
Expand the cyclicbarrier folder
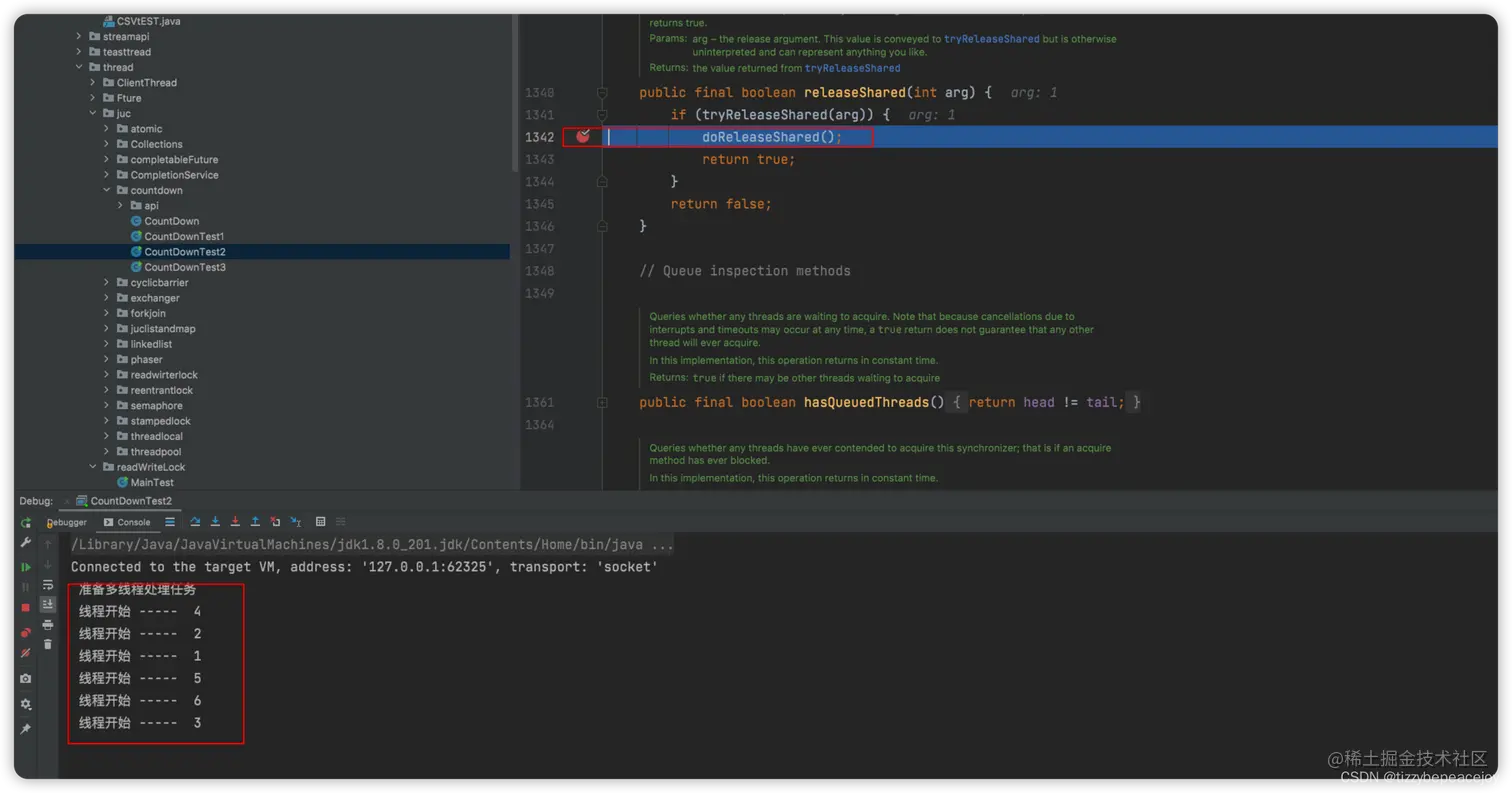107,283
